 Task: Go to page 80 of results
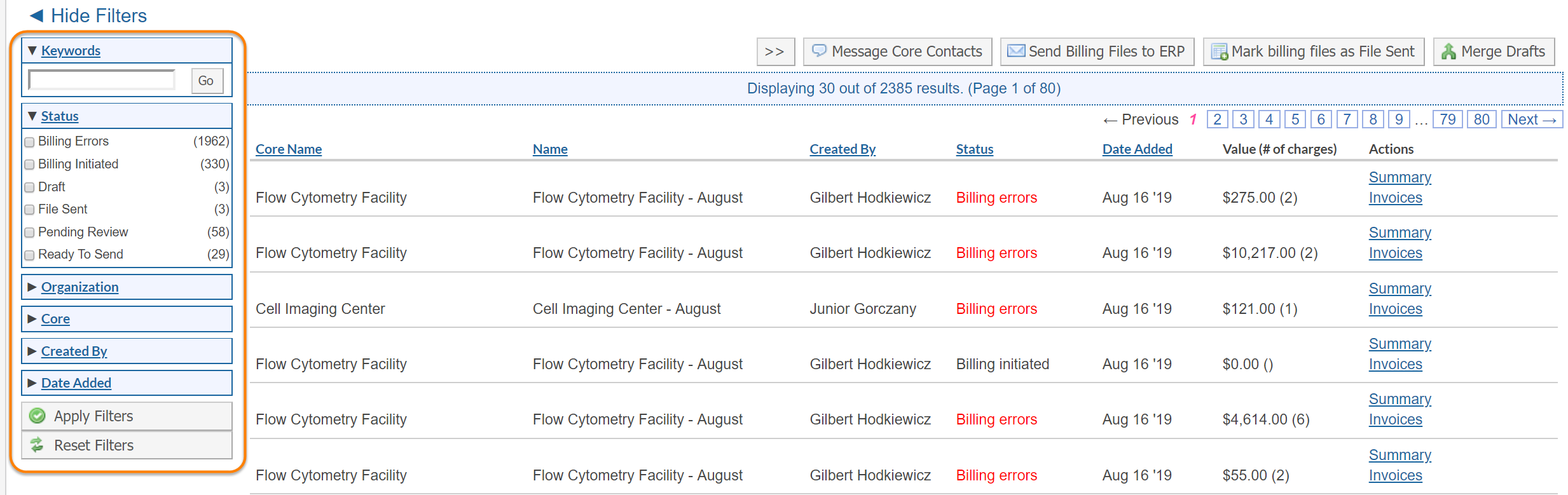[x=1481, y=119]
